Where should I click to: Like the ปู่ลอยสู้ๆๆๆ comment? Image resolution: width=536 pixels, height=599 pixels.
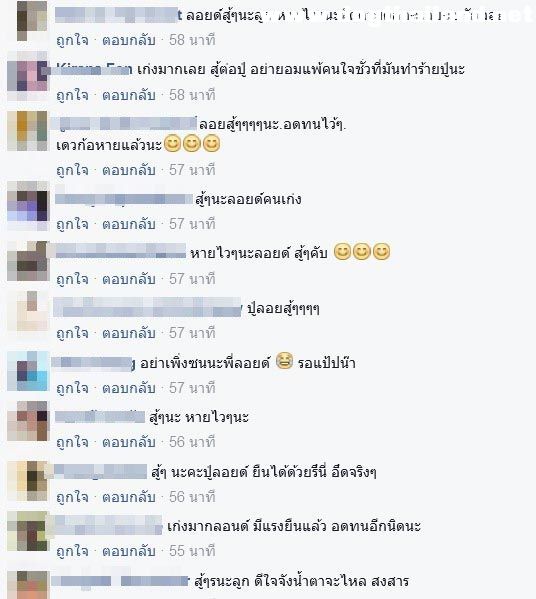point(72,333)
